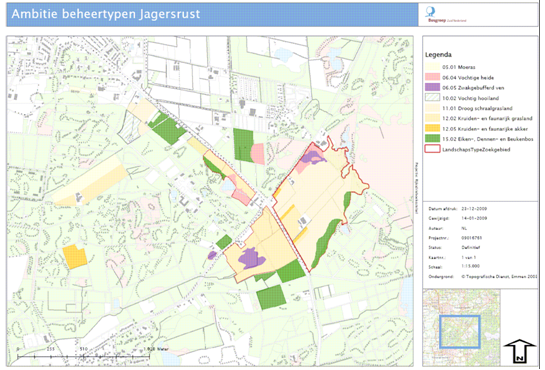The image size is (545, 370).
Task: Click the 12.02 Kruiden- en faunarijk grasland swatch
Action: (x=432, y=118)
